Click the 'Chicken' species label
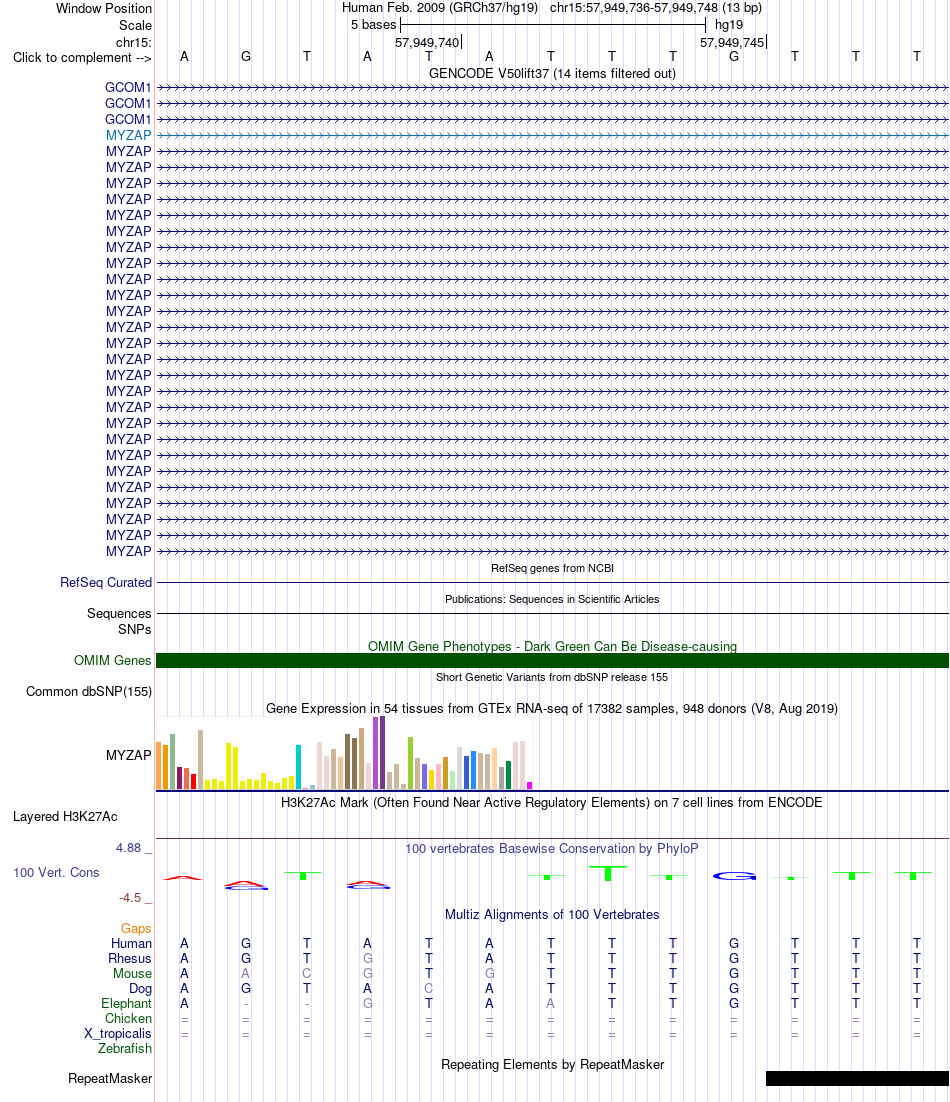950x1102 pixels. (x=129, y=1018)
